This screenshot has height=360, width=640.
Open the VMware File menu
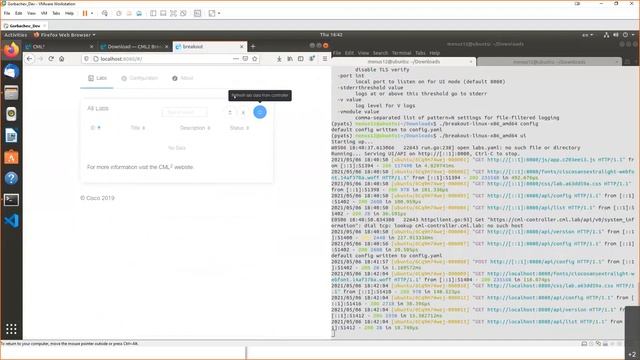pyautogui.click(x=7, y=13)
